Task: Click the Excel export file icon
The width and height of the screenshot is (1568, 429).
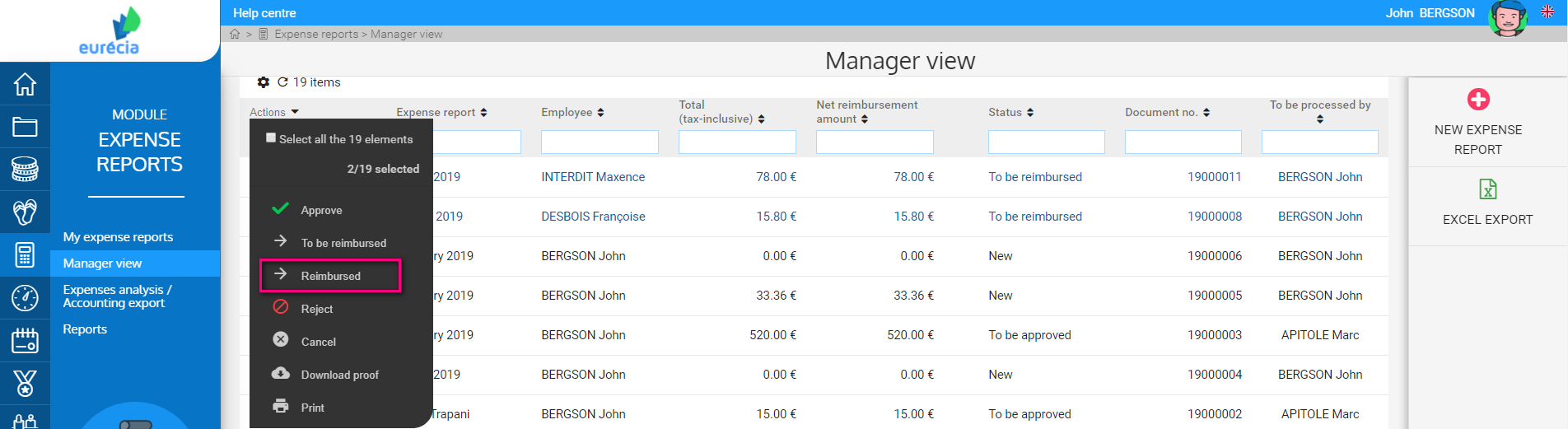Action: click(x=1488, y=189)
